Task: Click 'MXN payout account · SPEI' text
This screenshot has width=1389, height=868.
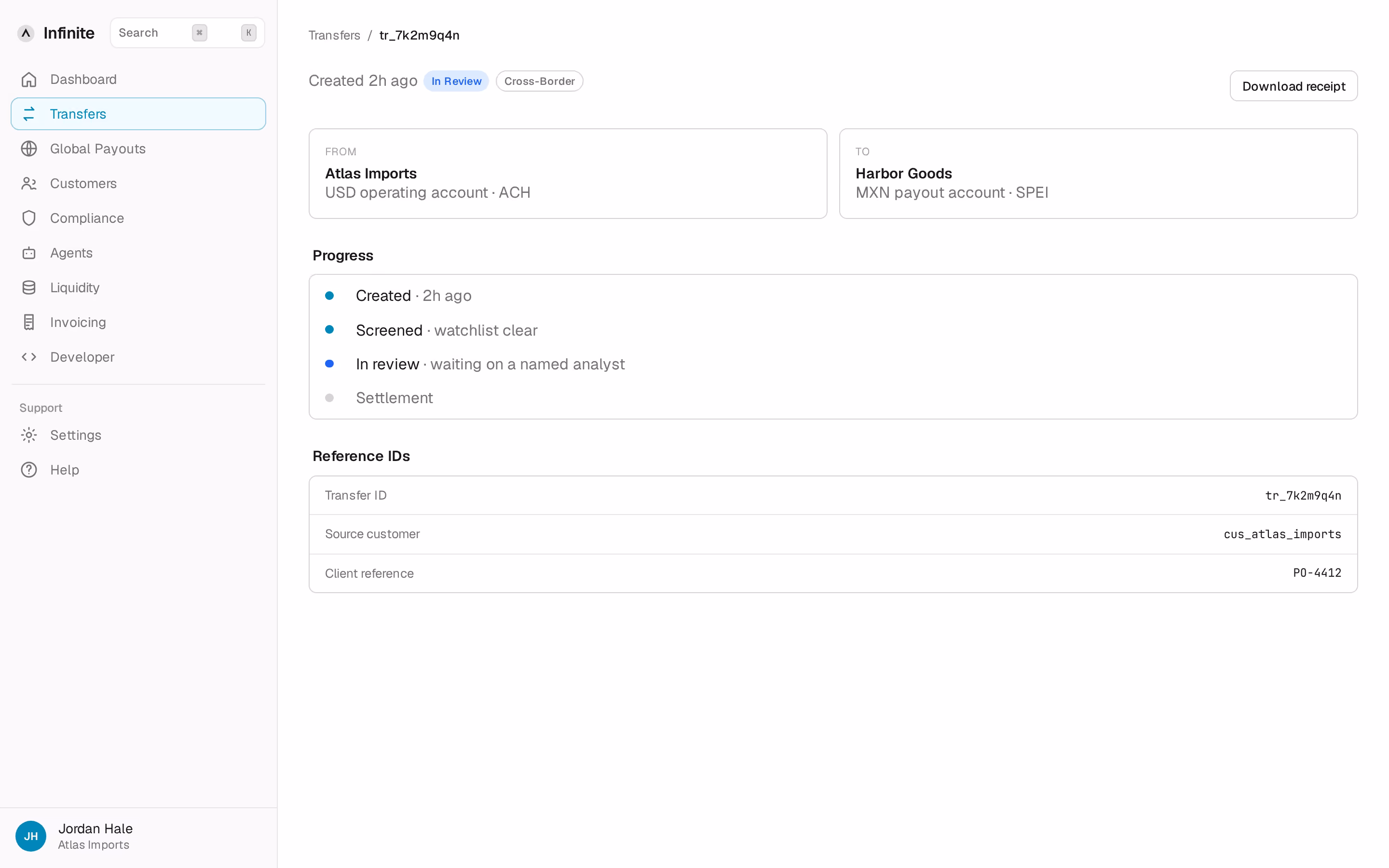Action: coord(952,193)
